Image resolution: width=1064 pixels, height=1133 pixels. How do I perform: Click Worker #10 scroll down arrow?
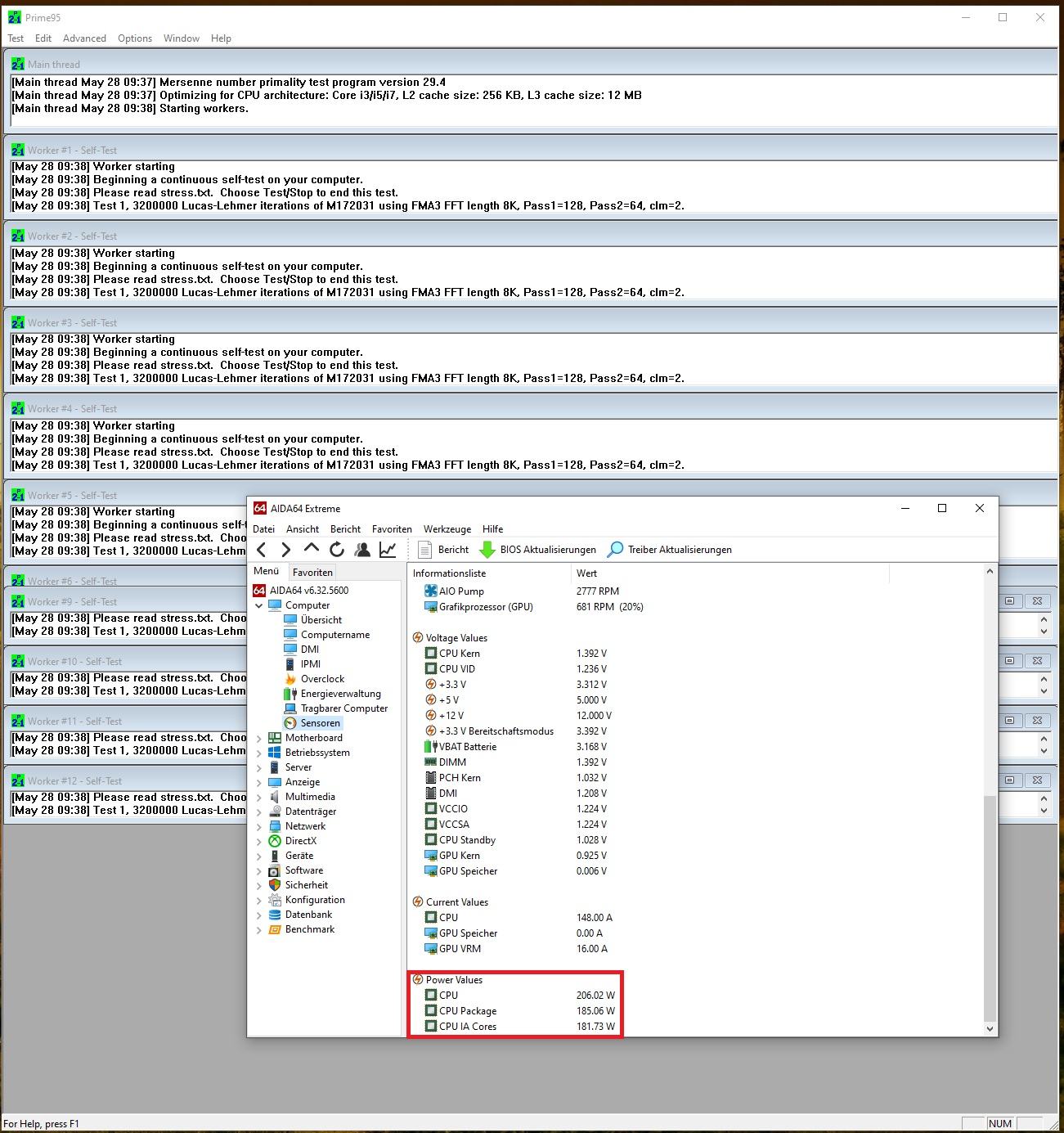[1044, 691]
